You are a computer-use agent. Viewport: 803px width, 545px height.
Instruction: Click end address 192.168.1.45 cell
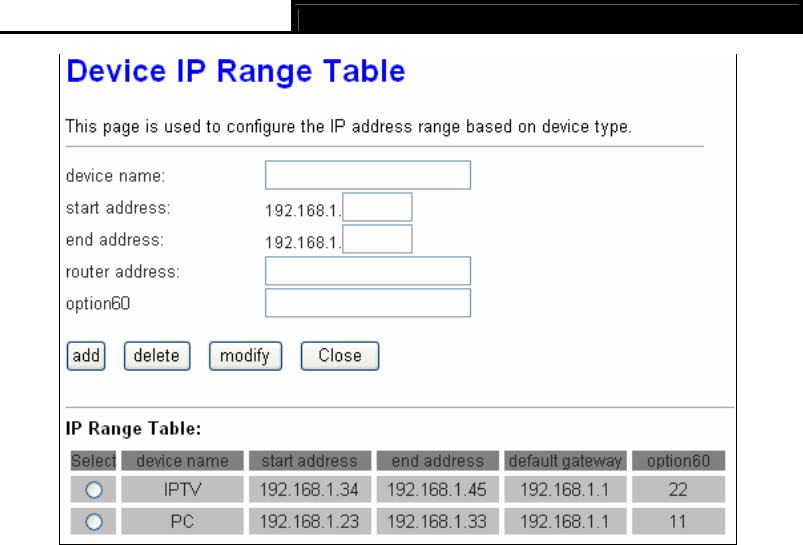[x=437, y=490]
